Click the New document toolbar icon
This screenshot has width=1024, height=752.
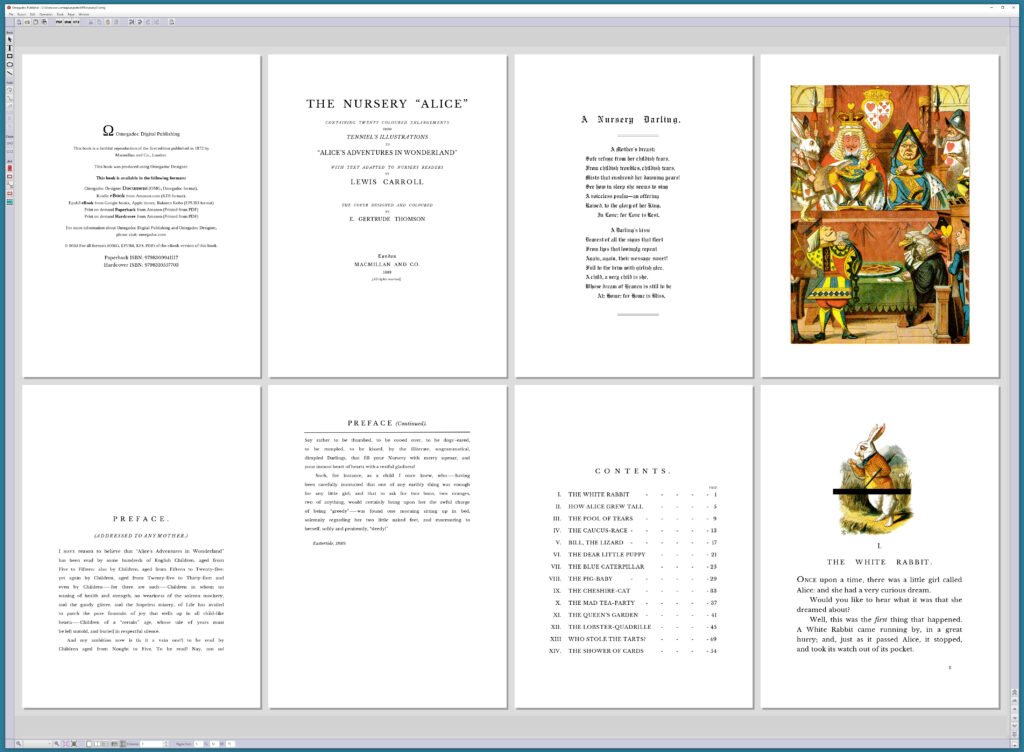tap(19, 22)
